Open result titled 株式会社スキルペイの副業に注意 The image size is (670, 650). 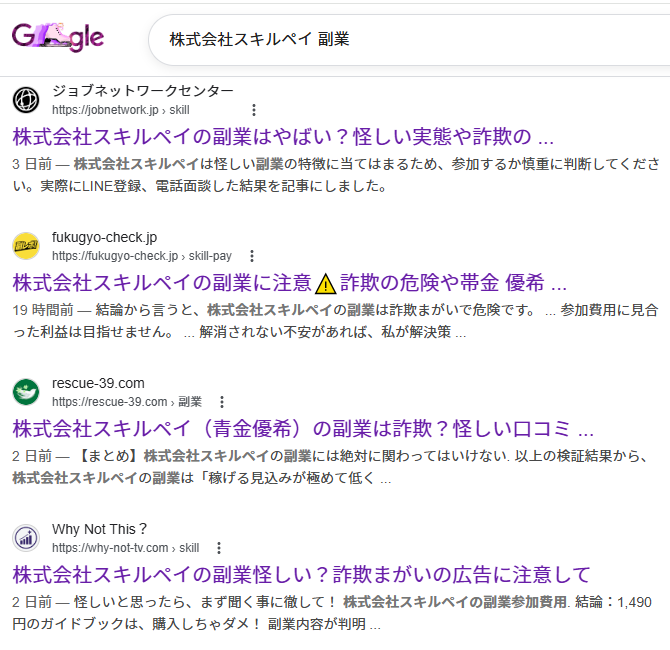(290, 283)
